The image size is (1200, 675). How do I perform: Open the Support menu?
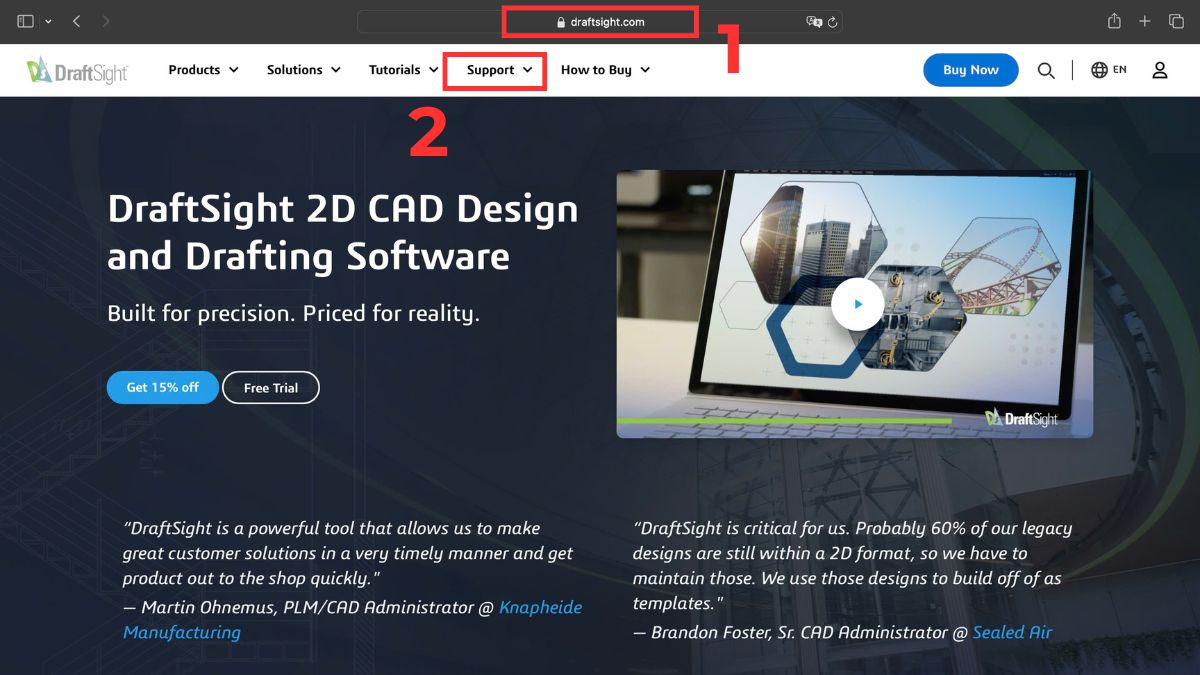coord(499,70)
